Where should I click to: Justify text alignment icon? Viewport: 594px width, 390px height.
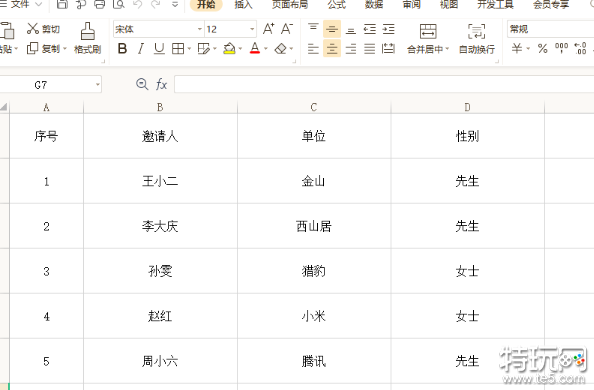tap(370, 49)
